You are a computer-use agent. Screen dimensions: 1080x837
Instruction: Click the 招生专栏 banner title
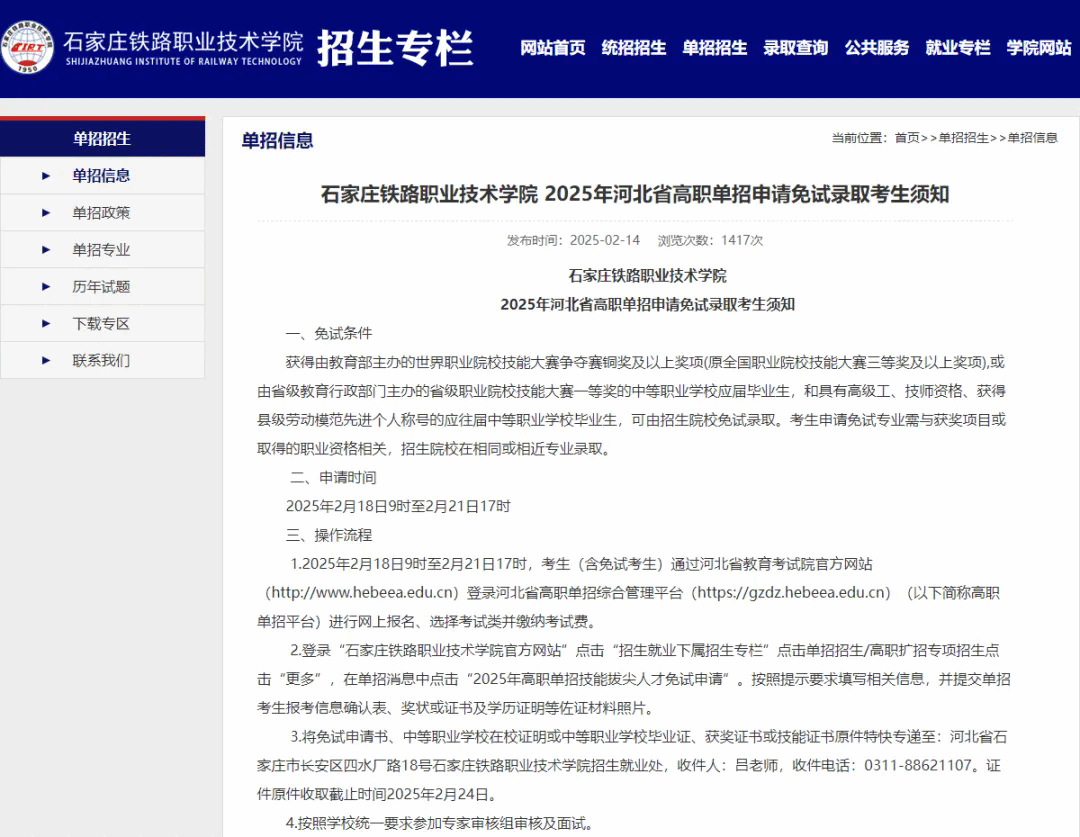(x=395, y=48)
